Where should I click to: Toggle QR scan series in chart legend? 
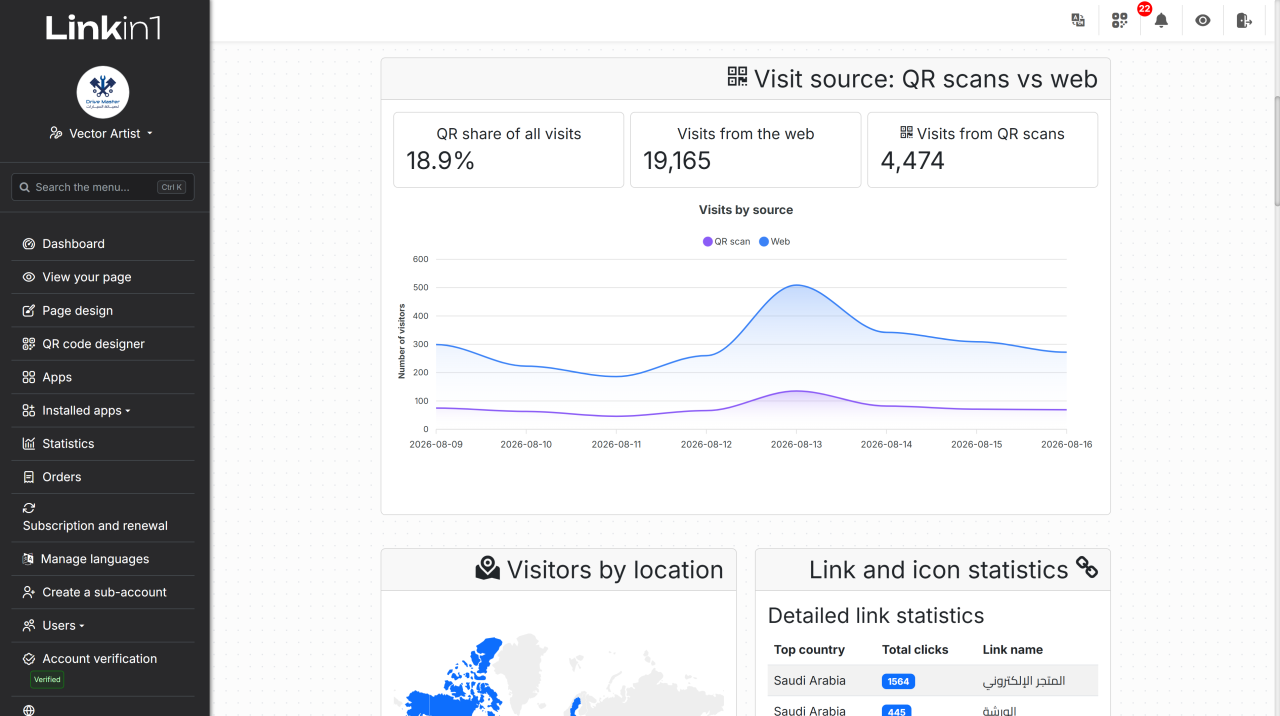727,241
